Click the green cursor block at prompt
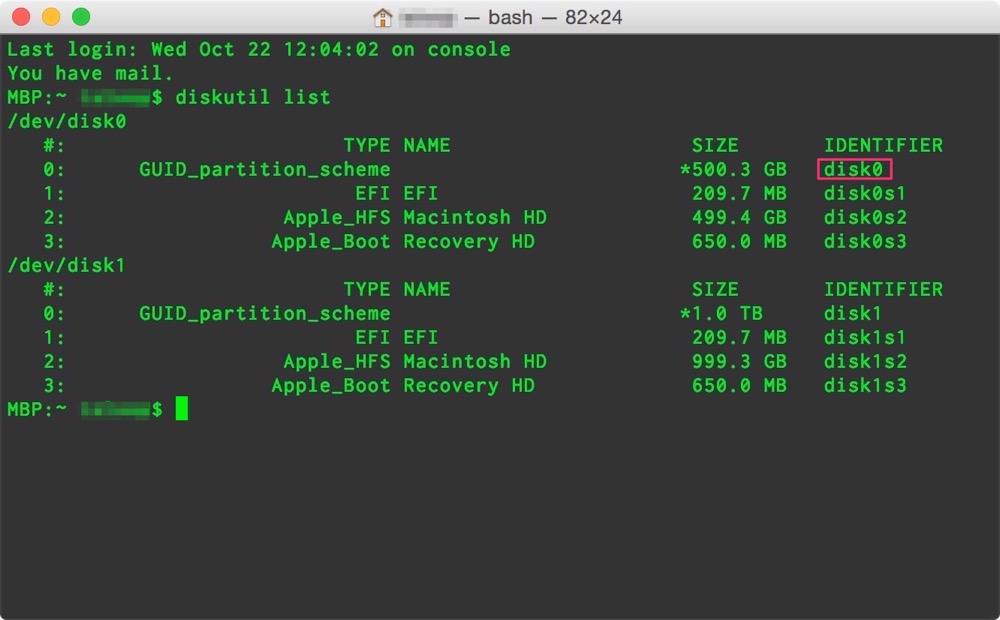This screenshot has height=620, width=1000. click(182, 408)
